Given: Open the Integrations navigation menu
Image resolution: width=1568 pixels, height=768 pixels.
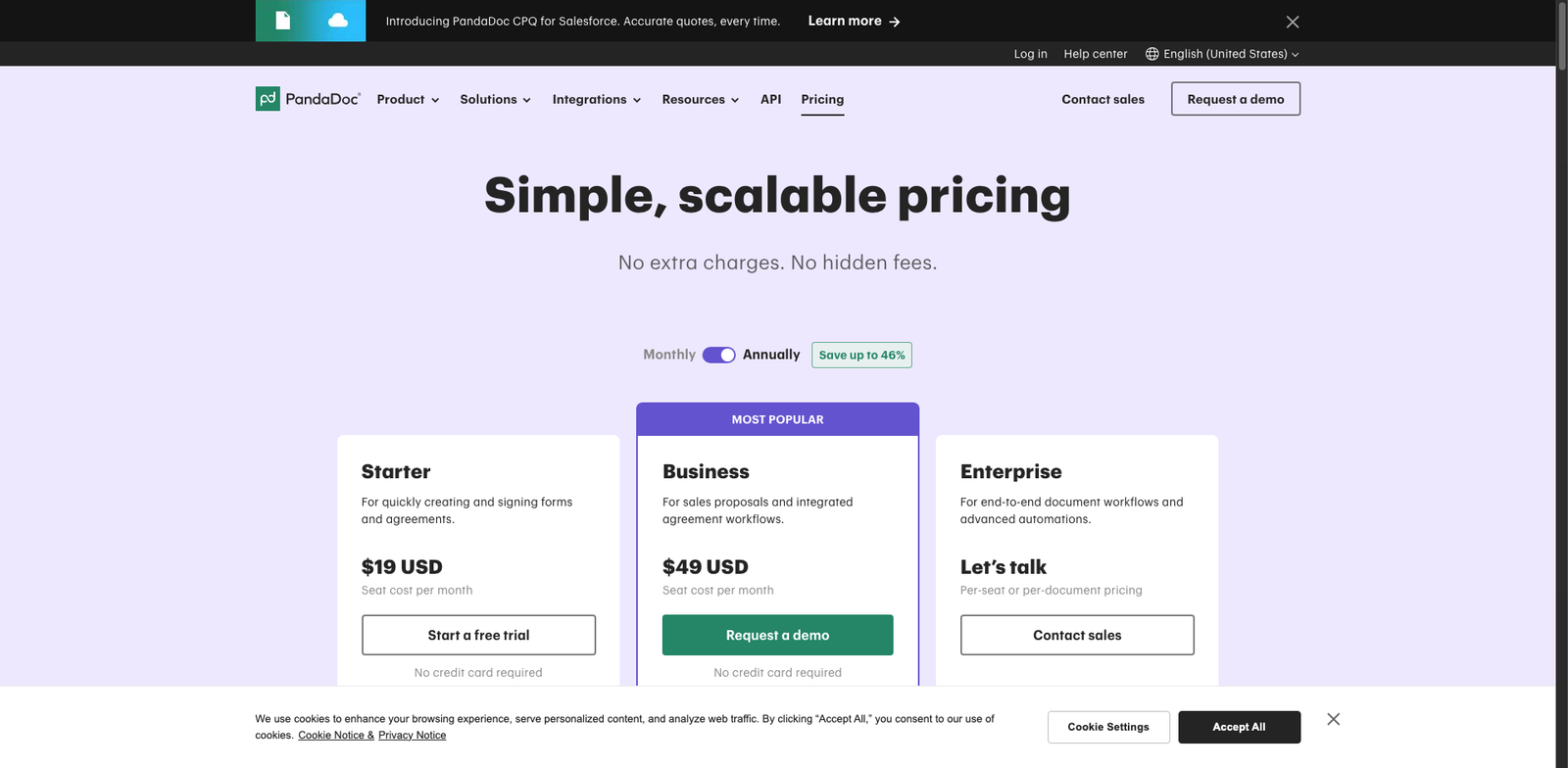Looking at the screenshot, I should click(596, 99).
